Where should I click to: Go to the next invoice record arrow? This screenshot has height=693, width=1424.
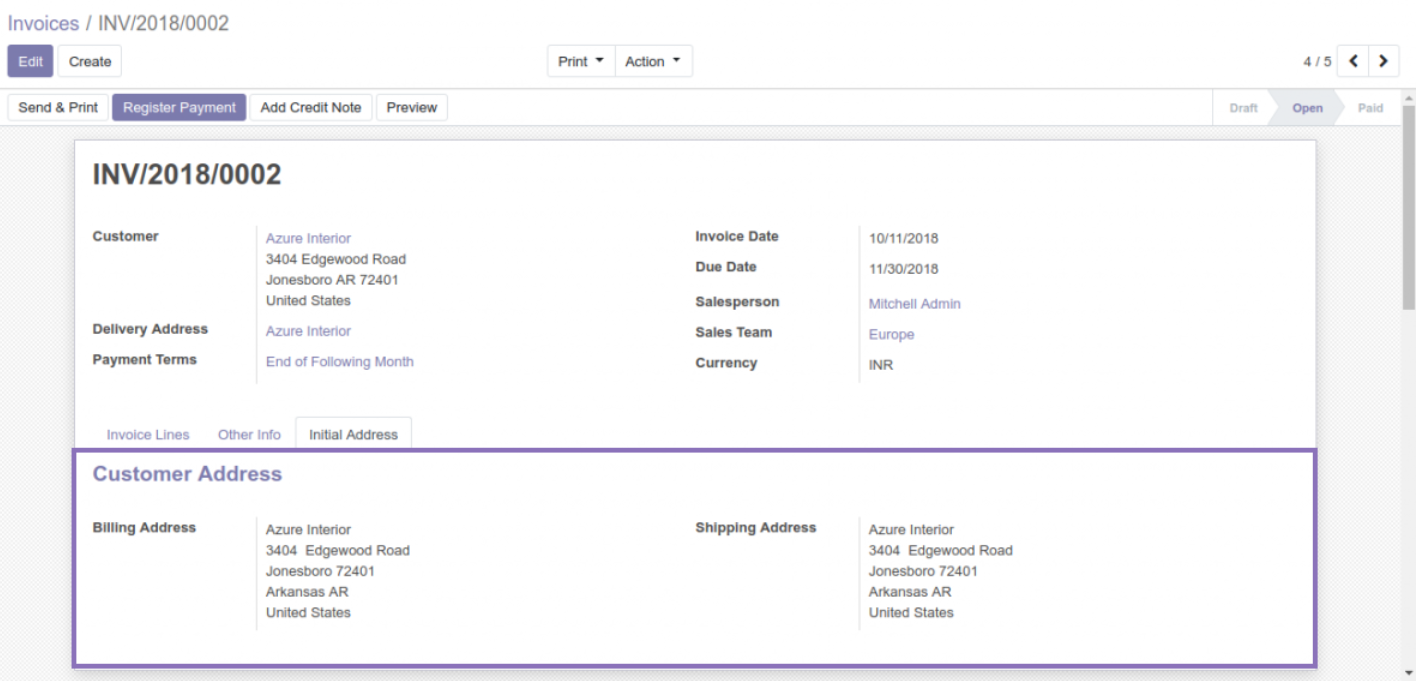point(1383,61)
